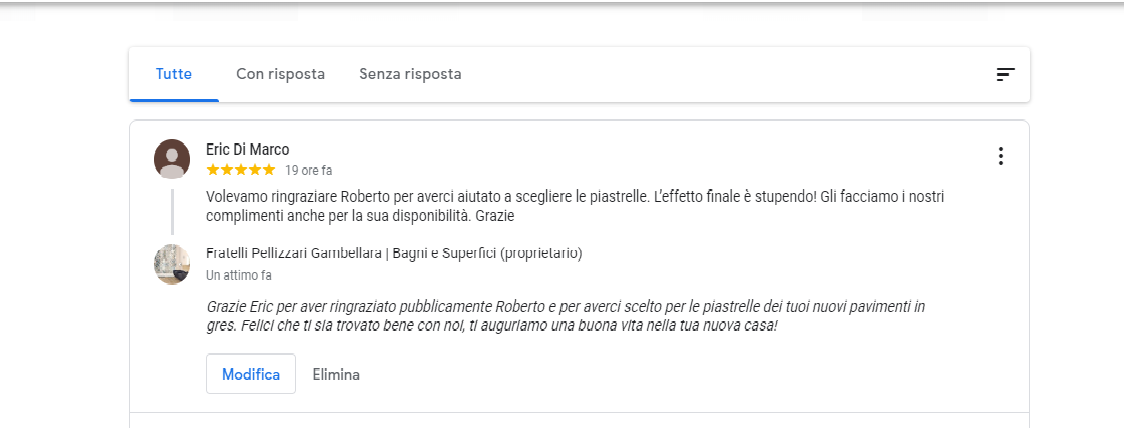This screenshot has width=1124, height=428.
Task: Open three-dot menu on Eric's review
Action: click(x=1001, y=156)
